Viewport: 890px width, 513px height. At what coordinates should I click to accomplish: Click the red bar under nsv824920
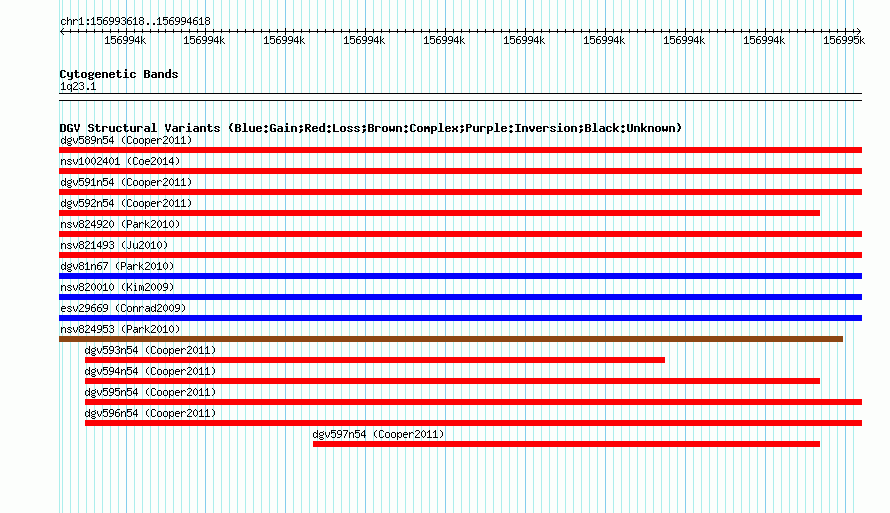click(460, 234)
